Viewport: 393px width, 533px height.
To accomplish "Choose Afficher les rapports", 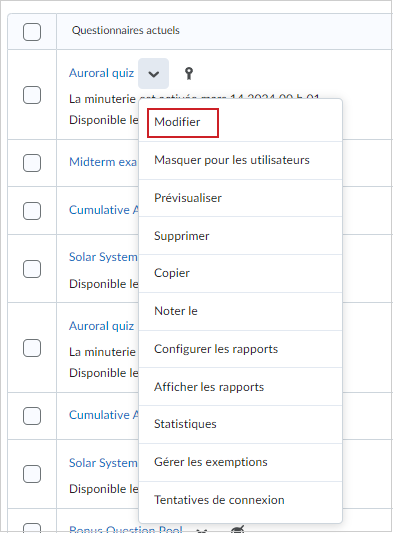I will point(209,387).
